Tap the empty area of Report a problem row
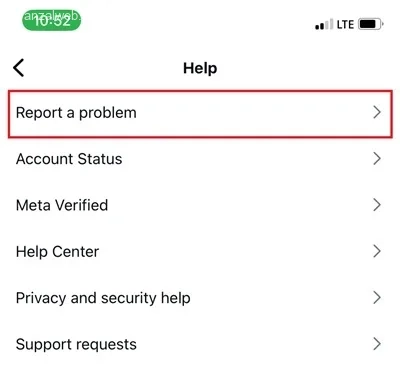 253,113
